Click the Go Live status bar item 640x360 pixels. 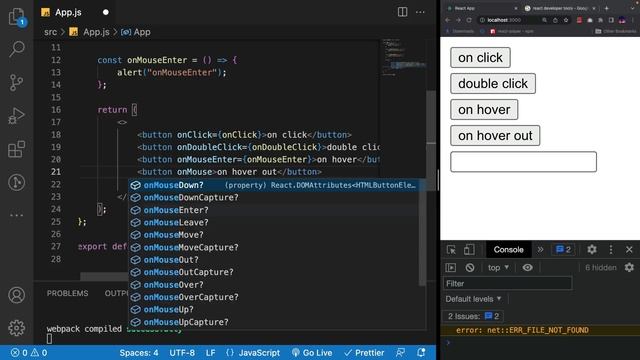tap(312, 353)
